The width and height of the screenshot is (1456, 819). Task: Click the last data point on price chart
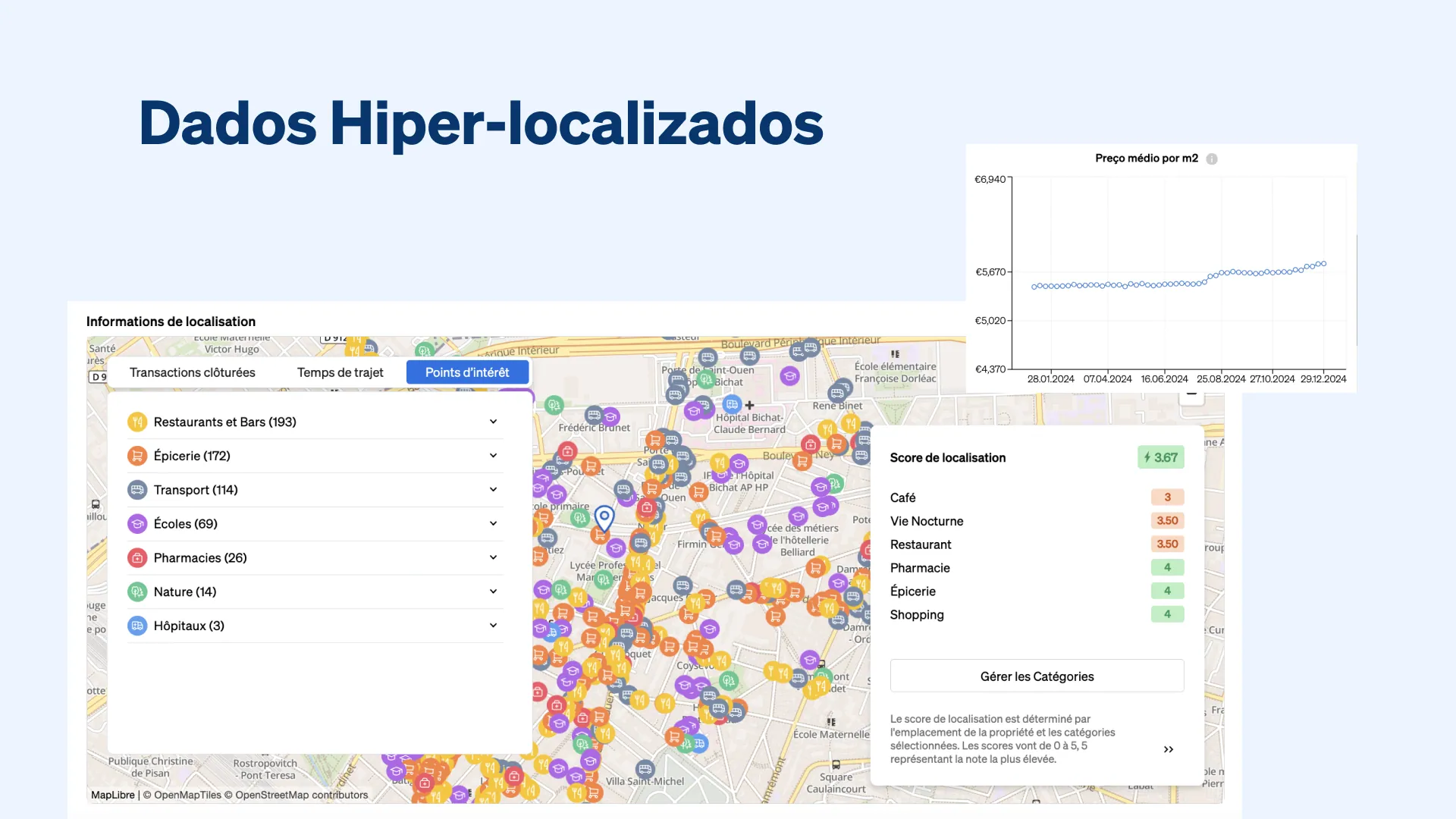click(x=1324, y=264)
